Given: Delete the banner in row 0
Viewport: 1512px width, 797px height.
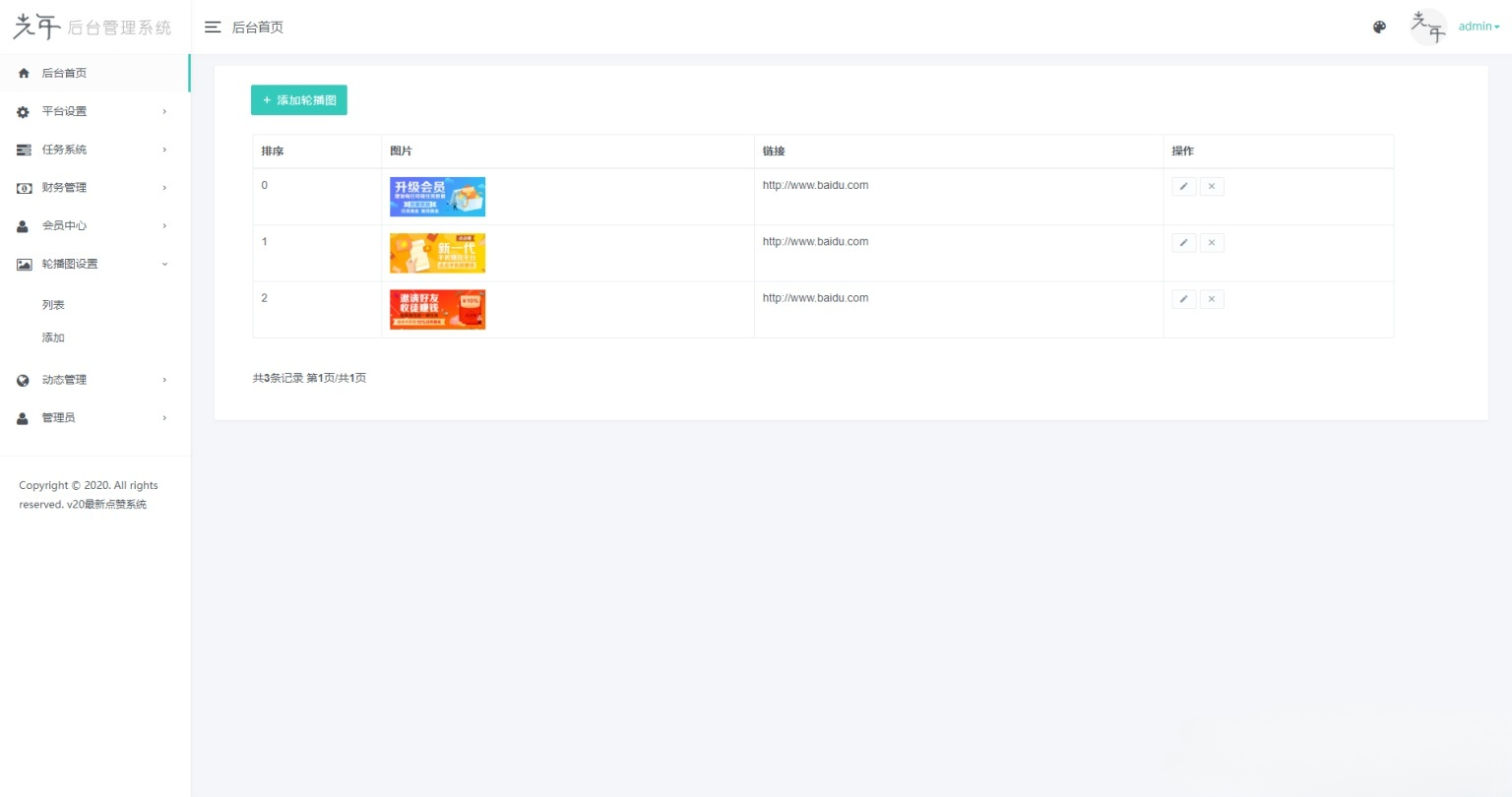Looking at the screenshot, I should 1212,186.
